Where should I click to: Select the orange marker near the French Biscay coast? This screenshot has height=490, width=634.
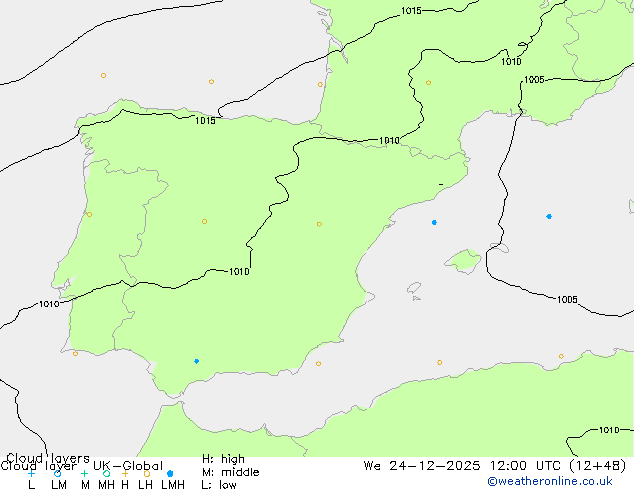[x=320, y=84]
